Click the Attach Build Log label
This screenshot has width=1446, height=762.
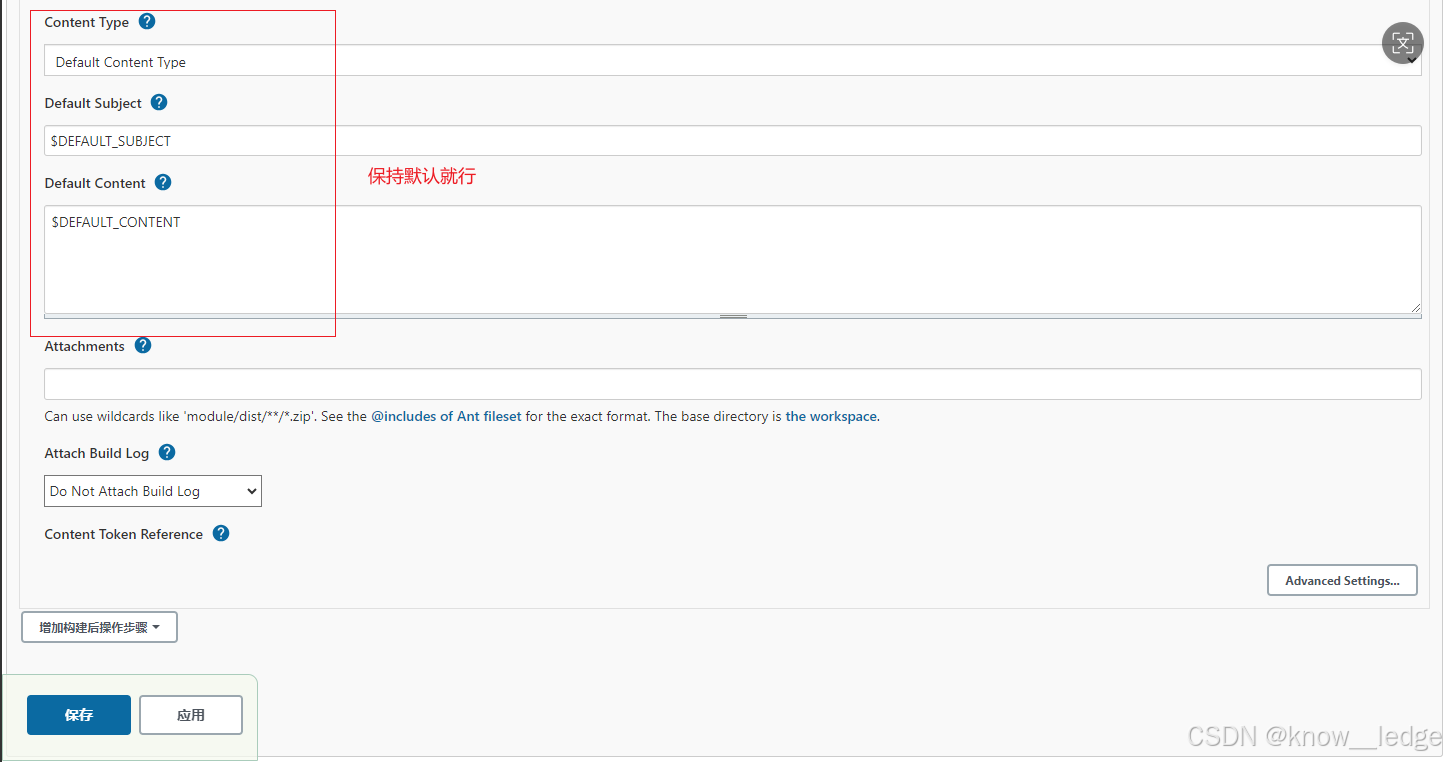(x=97, y=453)
